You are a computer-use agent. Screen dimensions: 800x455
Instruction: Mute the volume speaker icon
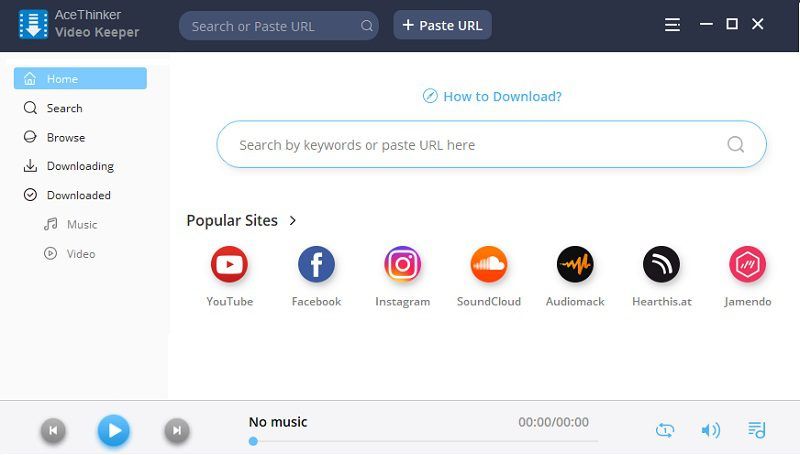coord(710,430)
